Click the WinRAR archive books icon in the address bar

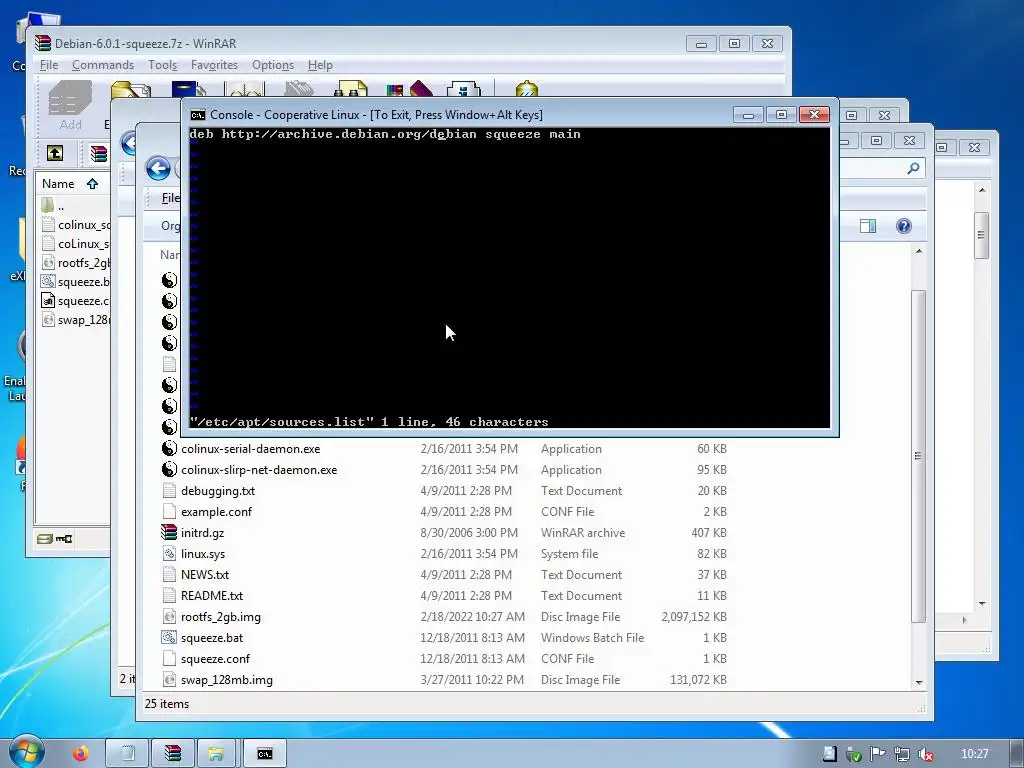99,153
